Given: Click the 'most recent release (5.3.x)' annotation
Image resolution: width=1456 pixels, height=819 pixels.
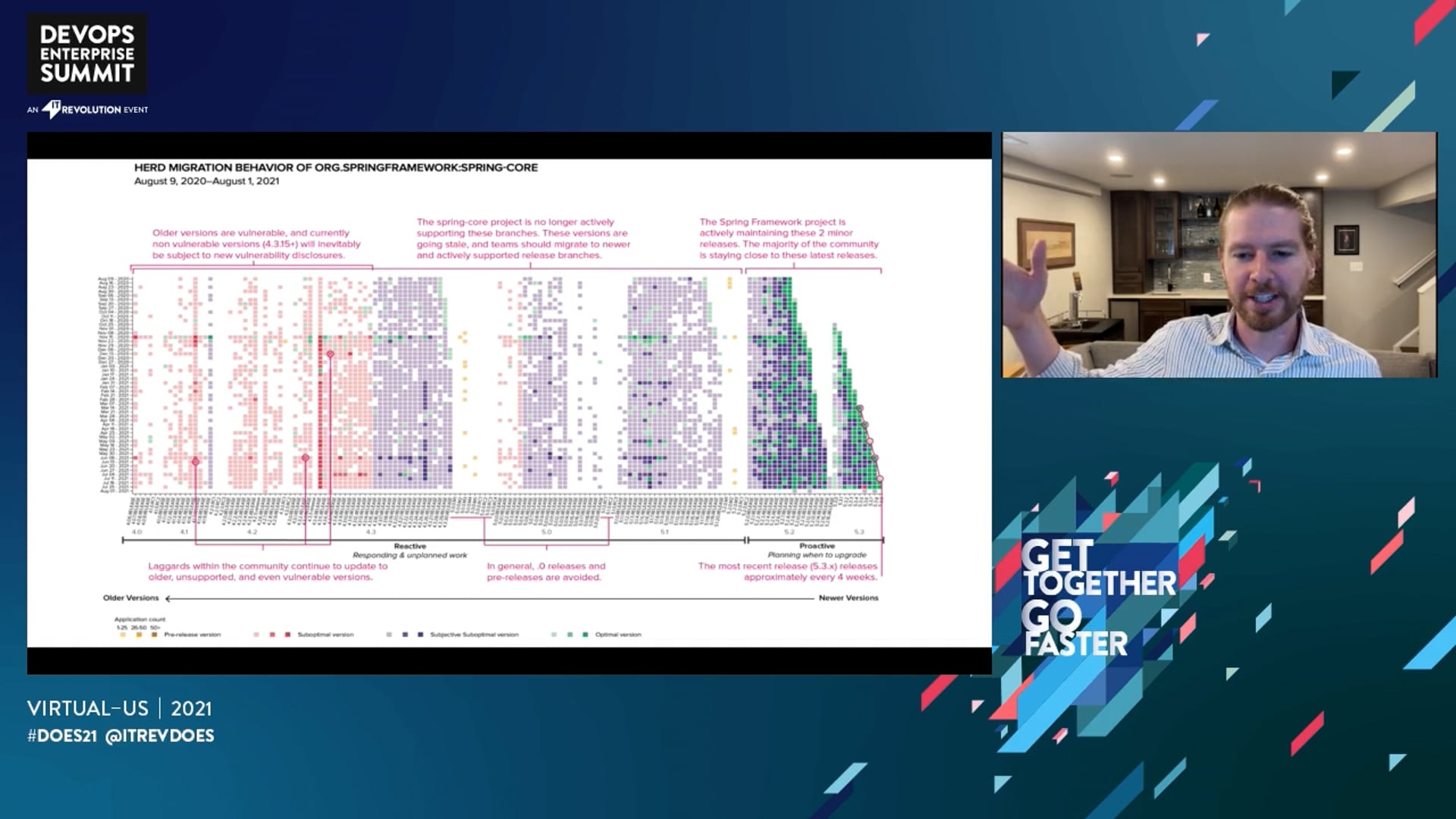Looking at the screenshot, I should [x=787, y=572].
